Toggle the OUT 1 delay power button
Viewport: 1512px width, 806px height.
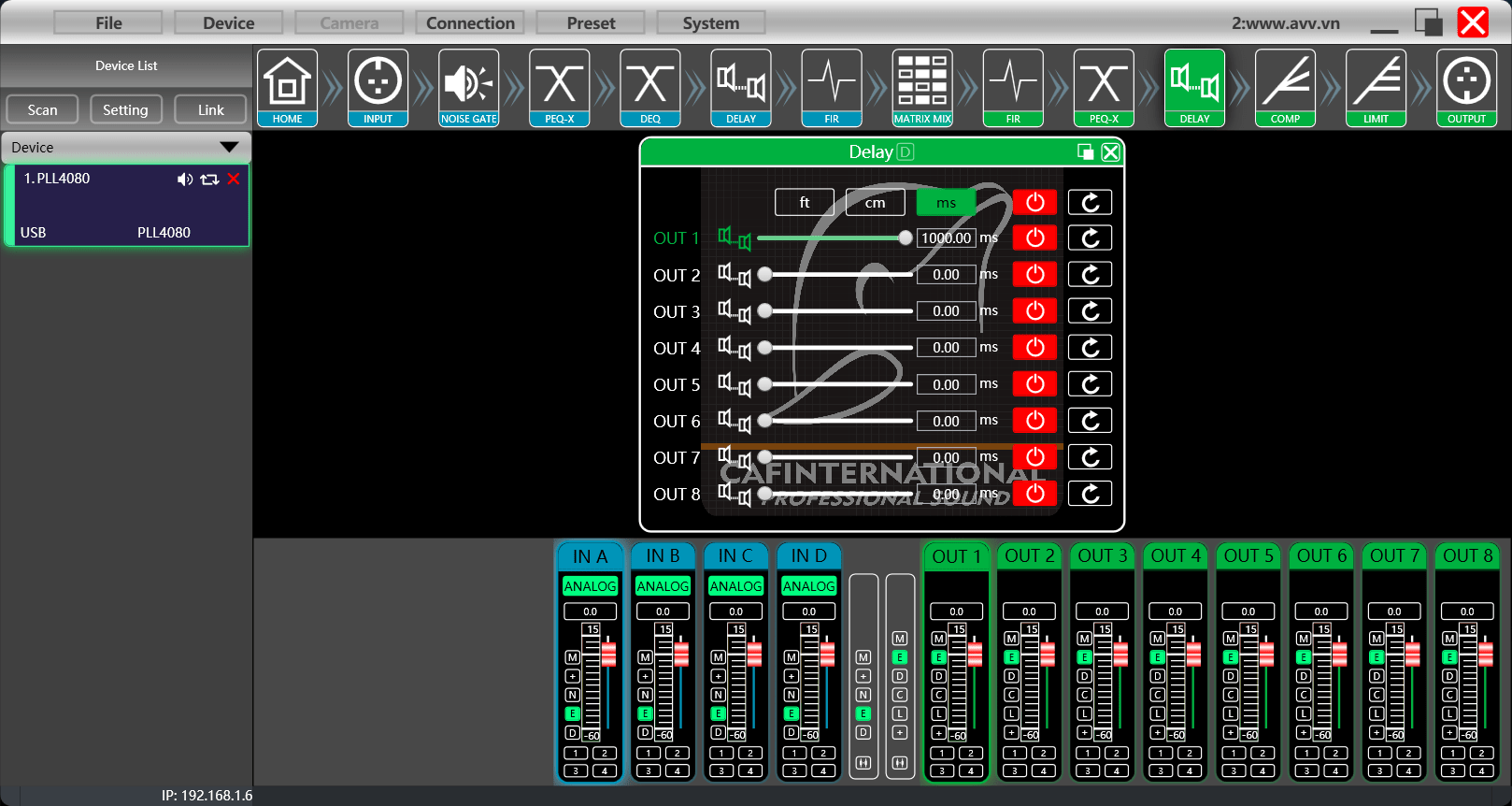point(1034,238)
